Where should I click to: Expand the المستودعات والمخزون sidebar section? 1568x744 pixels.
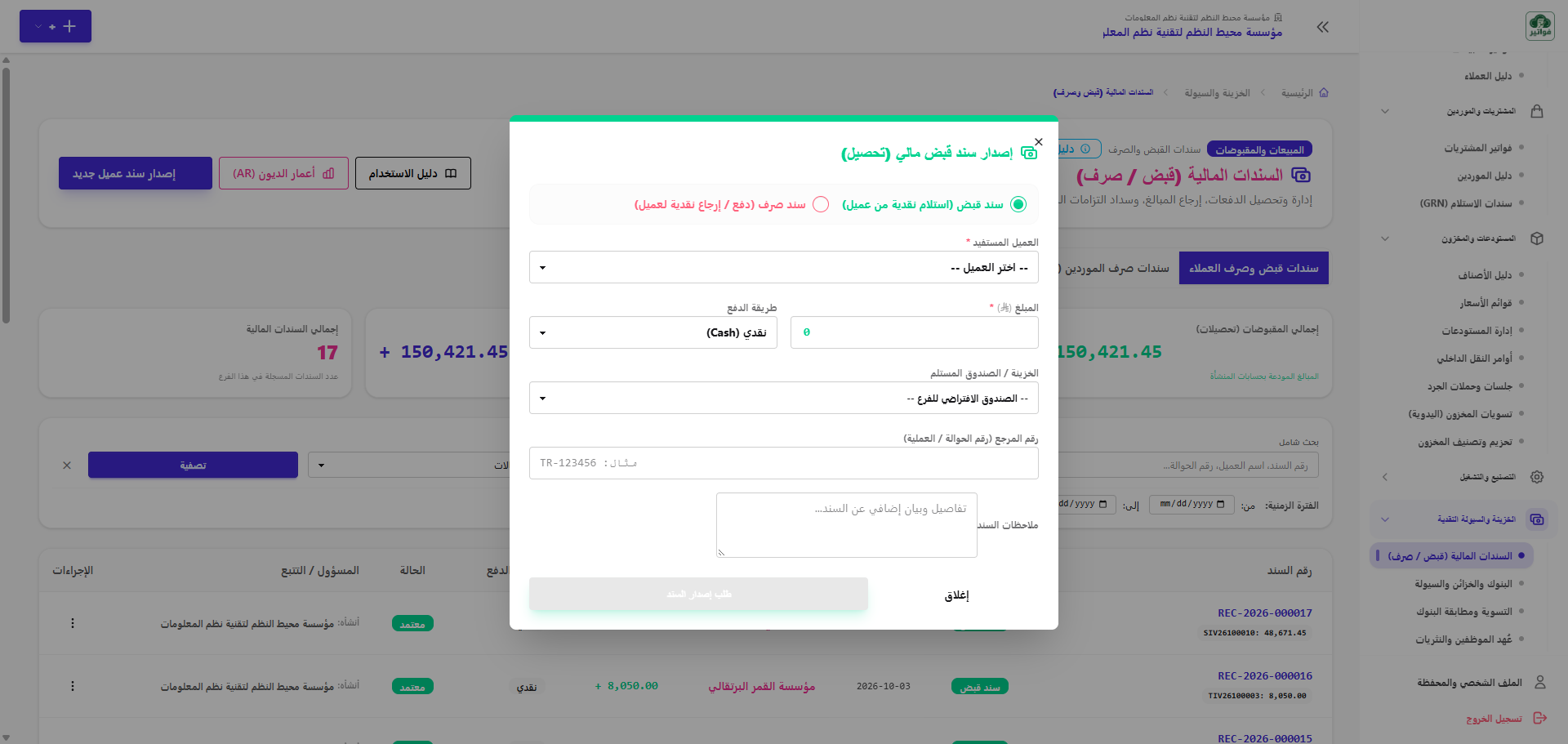[x=1385, y=238]
